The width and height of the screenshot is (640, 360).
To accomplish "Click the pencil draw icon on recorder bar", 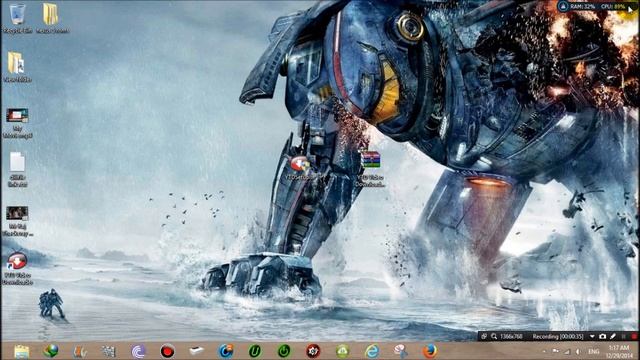I will point(613,336).
